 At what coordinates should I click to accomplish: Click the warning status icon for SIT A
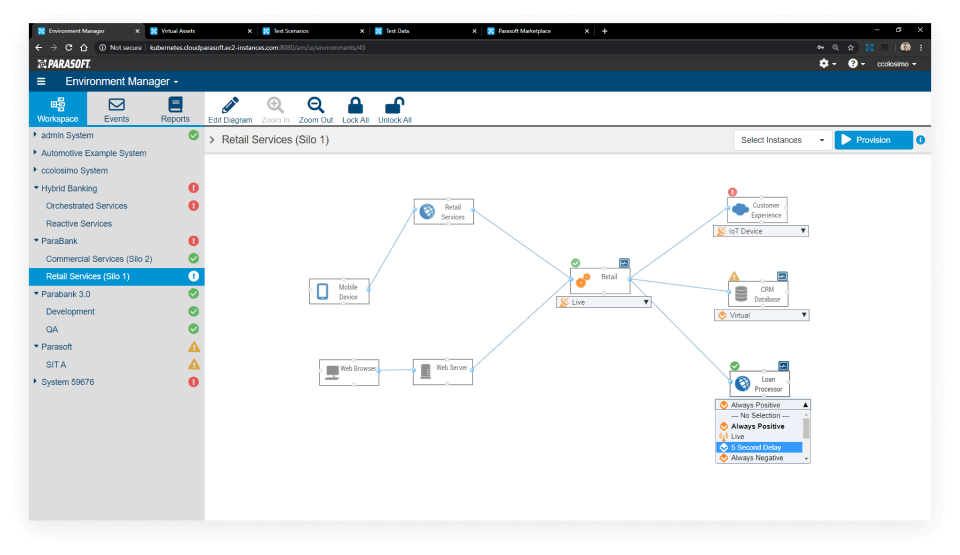click(193, 364)
